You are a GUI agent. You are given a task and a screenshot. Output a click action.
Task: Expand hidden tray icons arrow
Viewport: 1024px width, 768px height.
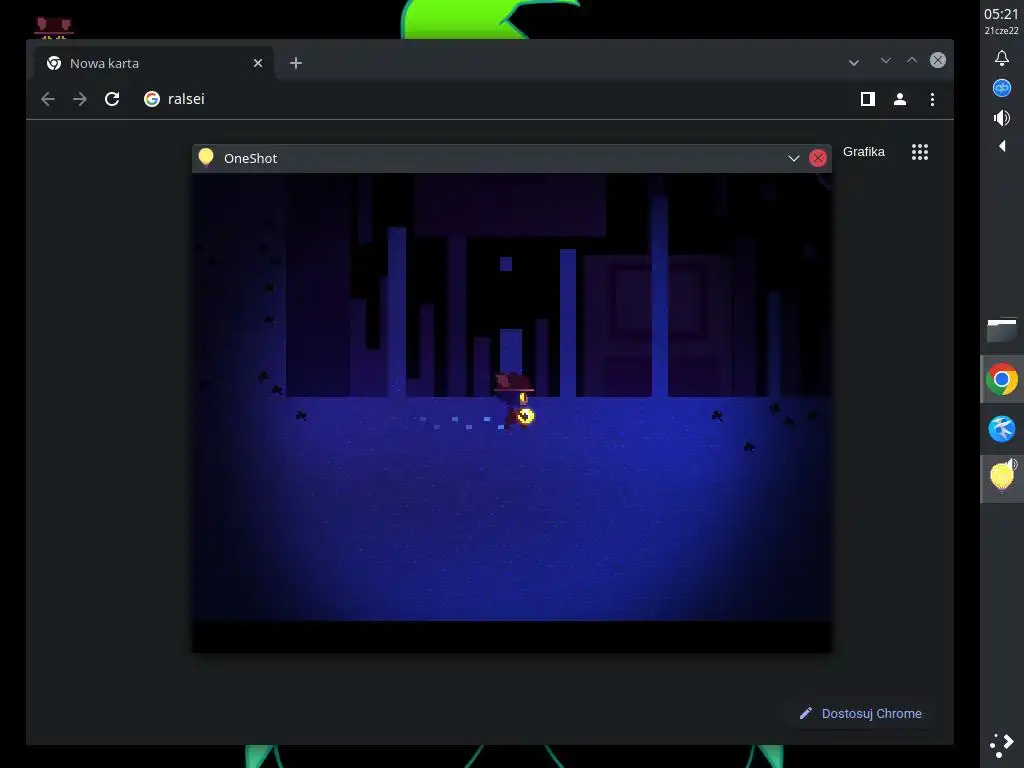1002,146
